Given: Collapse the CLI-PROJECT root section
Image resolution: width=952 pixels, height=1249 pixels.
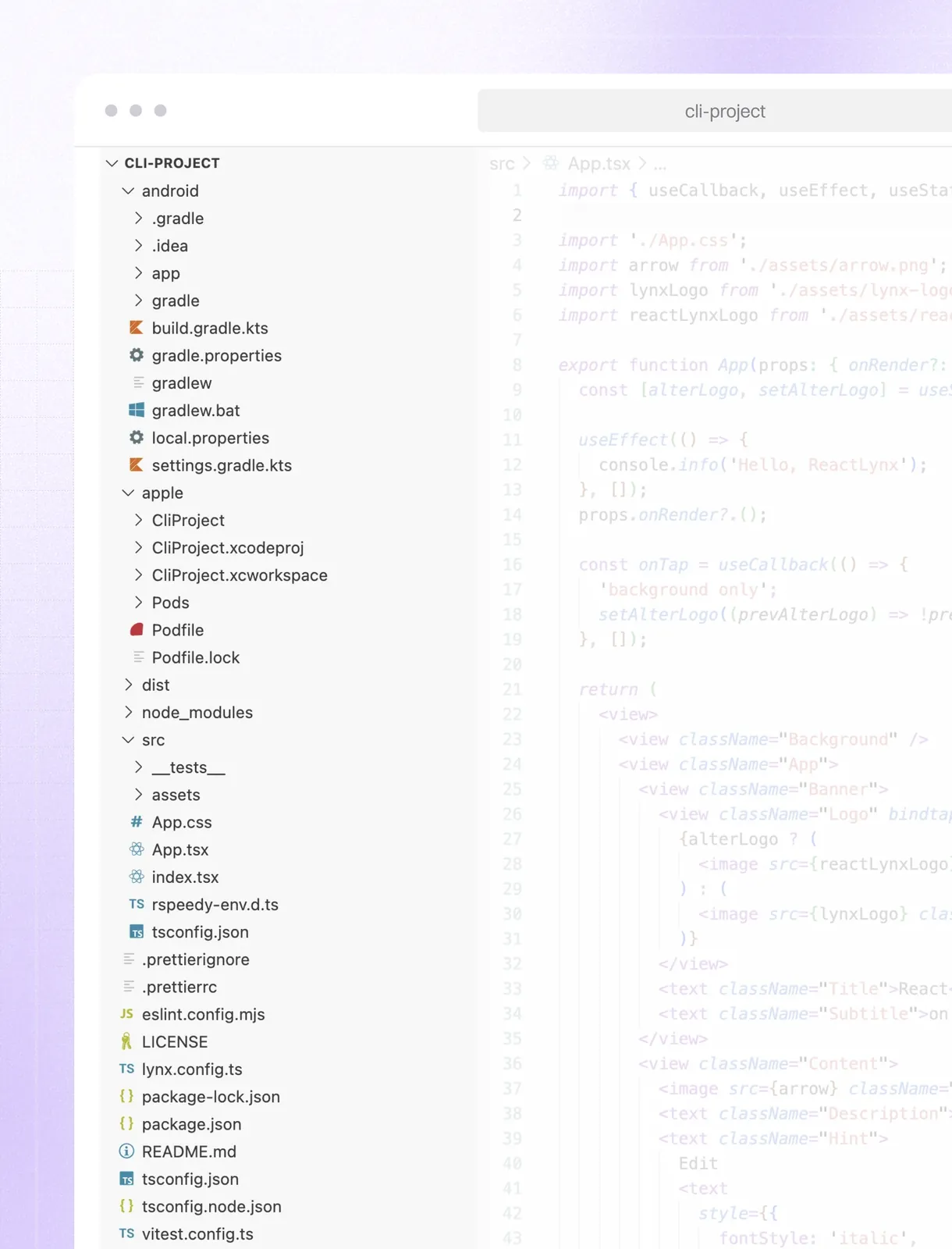Looking at the screenshot, I should pos(112,163).
